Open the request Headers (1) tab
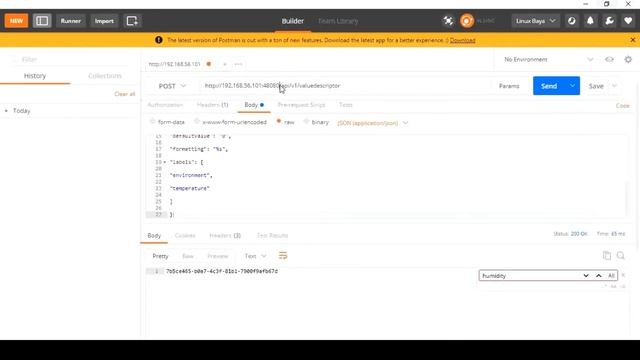The image size is (640, 360). point(212,105)
